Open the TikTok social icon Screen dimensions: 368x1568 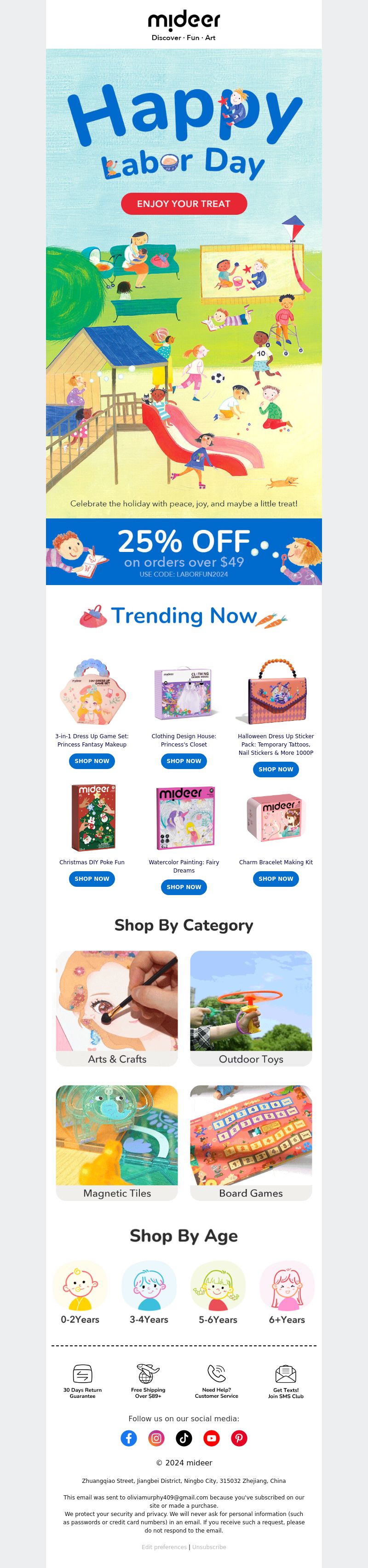(x=184, y=1438)
